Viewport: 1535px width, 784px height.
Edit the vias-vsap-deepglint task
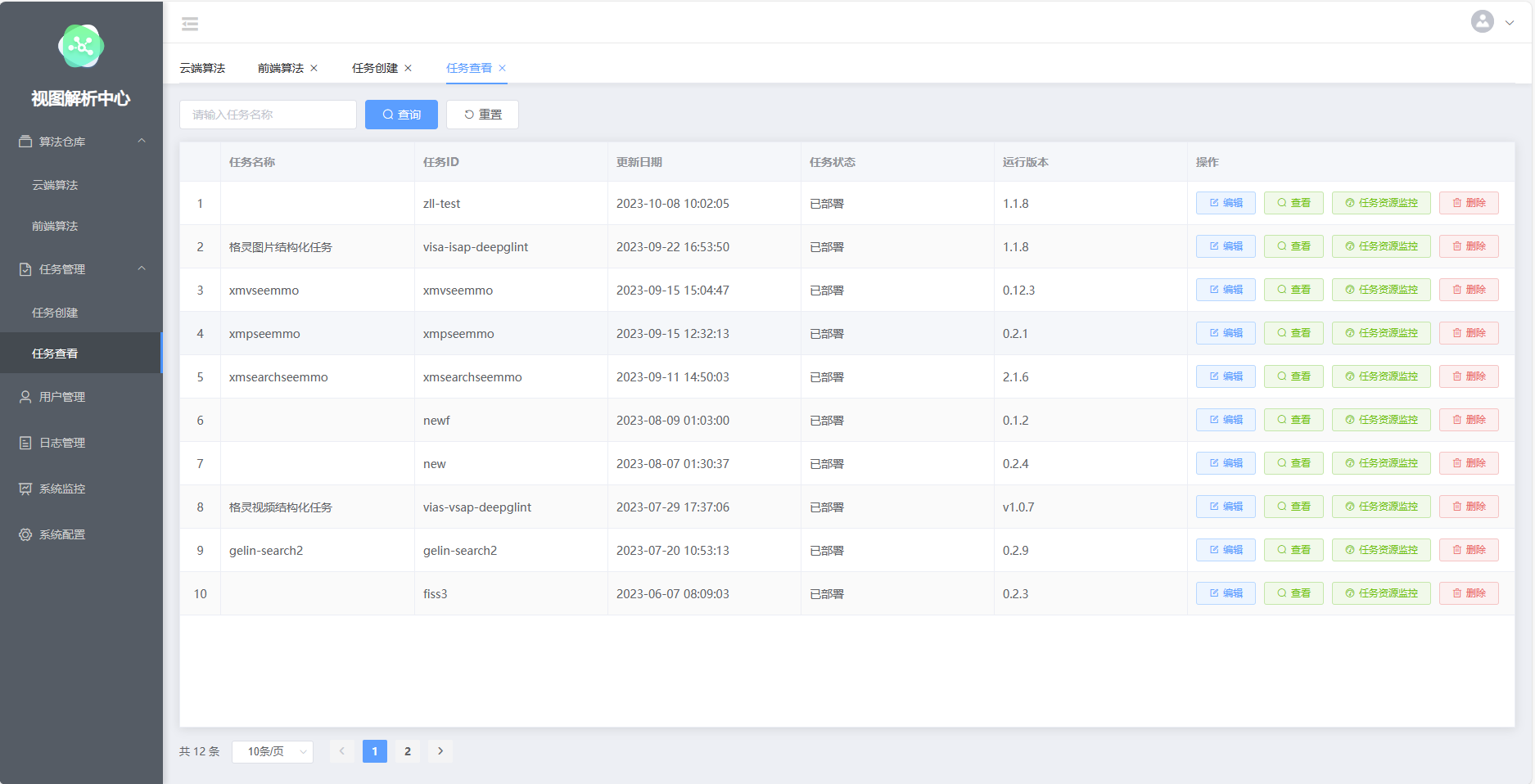point(1226,507)
